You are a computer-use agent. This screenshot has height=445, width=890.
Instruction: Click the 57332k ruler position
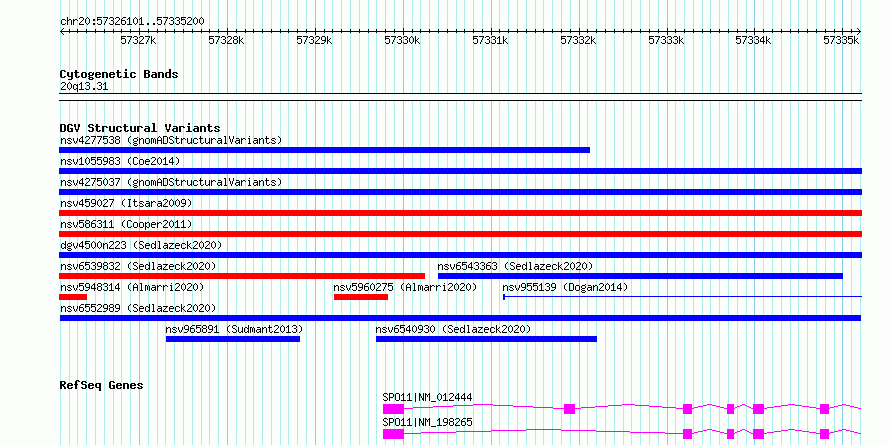(x=578, y=40)
